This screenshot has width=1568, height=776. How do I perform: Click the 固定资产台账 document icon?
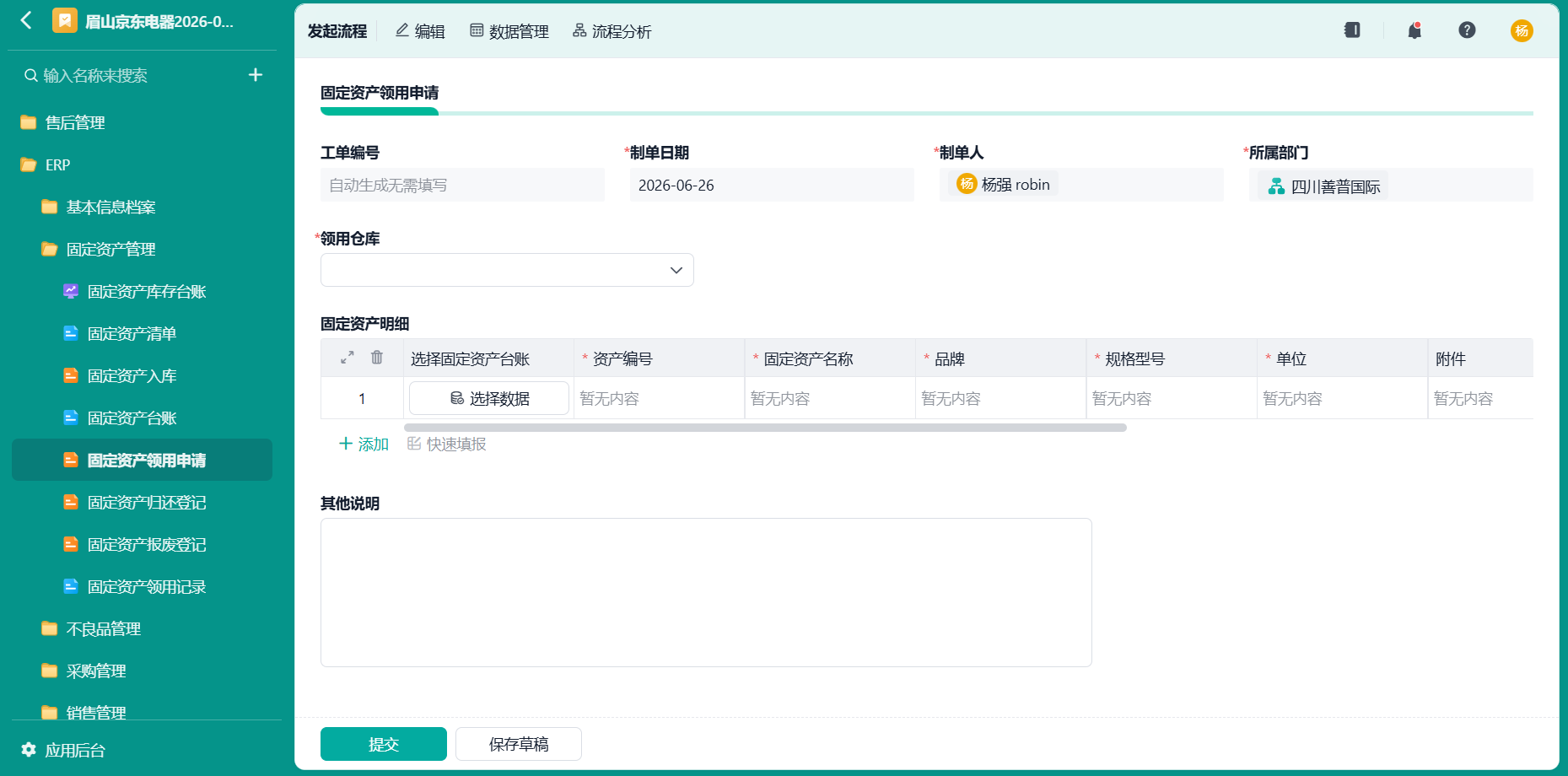[x=71, y=418]
